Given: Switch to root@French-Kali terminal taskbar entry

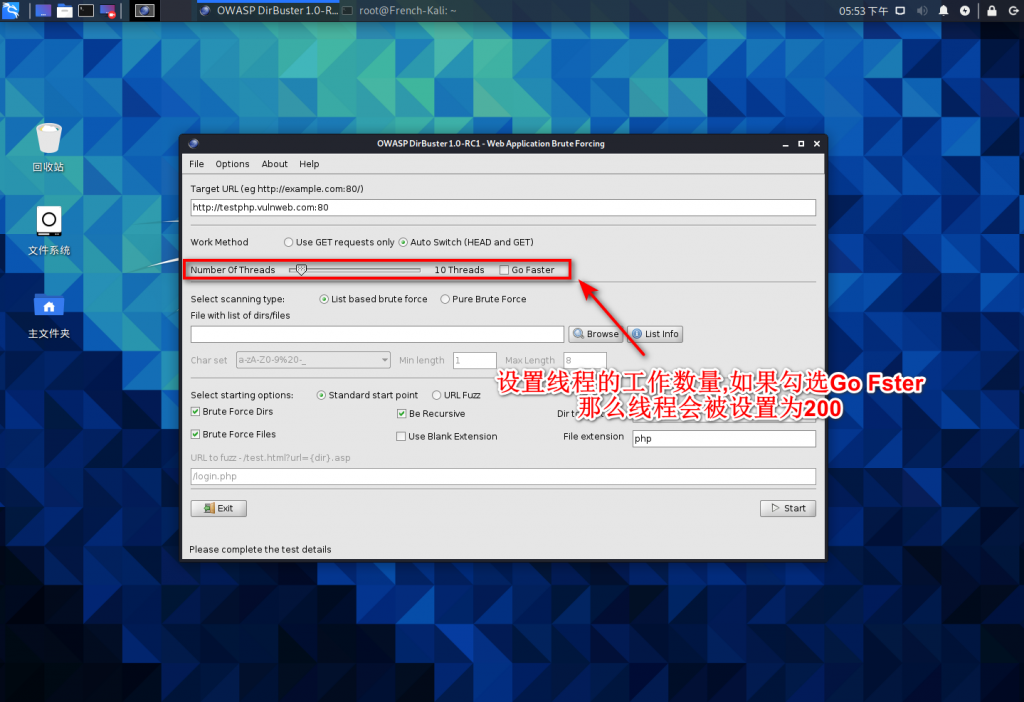Looking at the screenshot, I should (399, 11).
